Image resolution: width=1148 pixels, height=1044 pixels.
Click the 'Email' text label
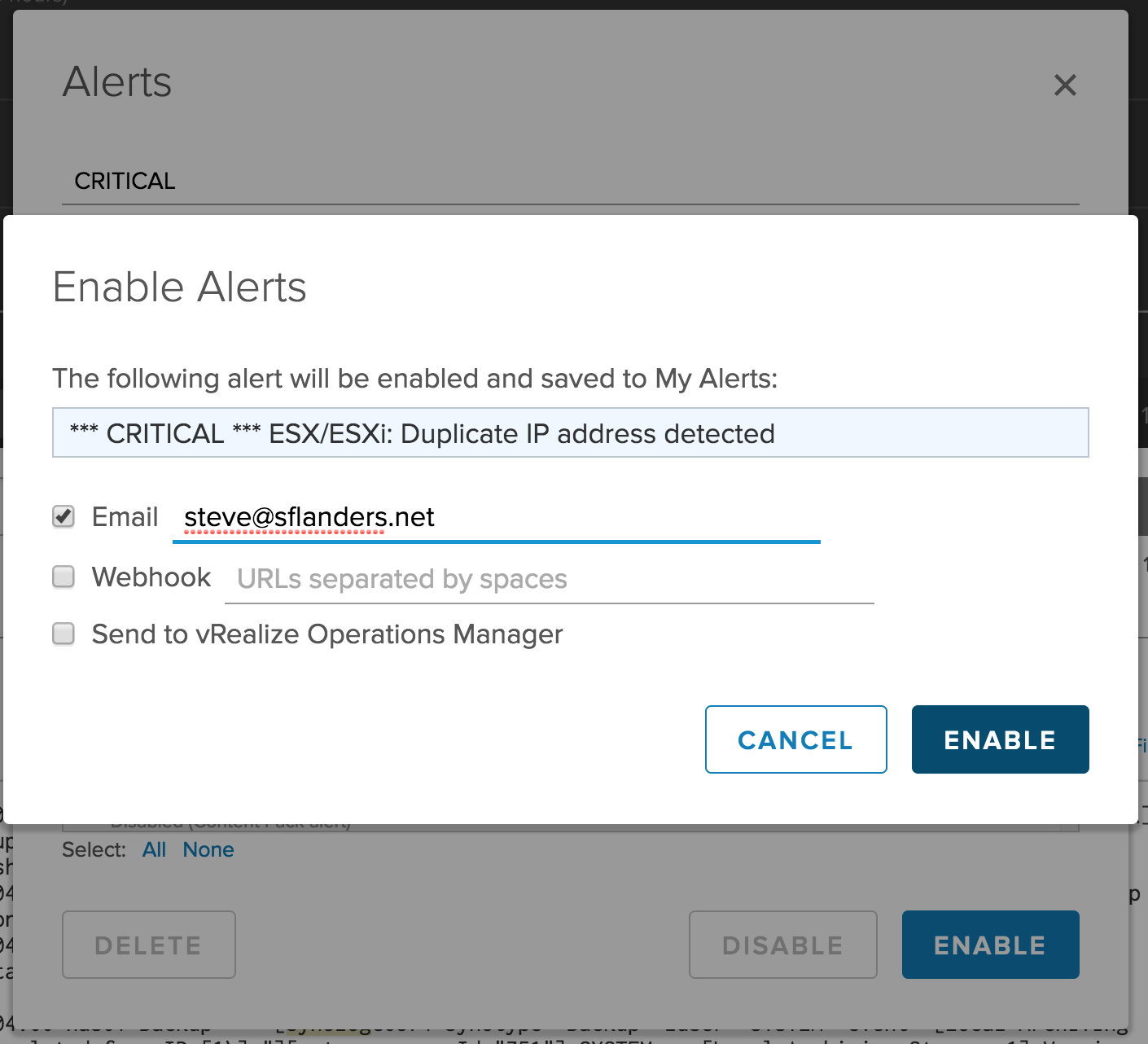pos(125,517)
